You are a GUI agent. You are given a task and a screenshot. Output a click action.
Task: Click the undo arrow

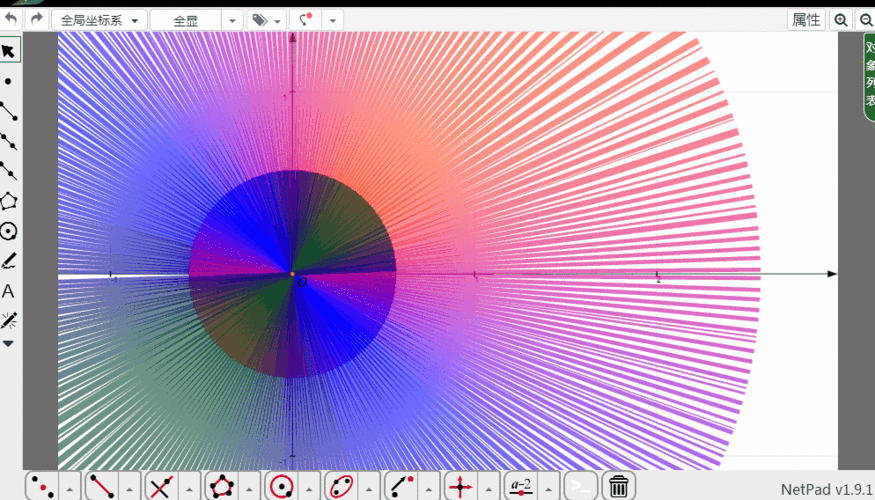12,19
